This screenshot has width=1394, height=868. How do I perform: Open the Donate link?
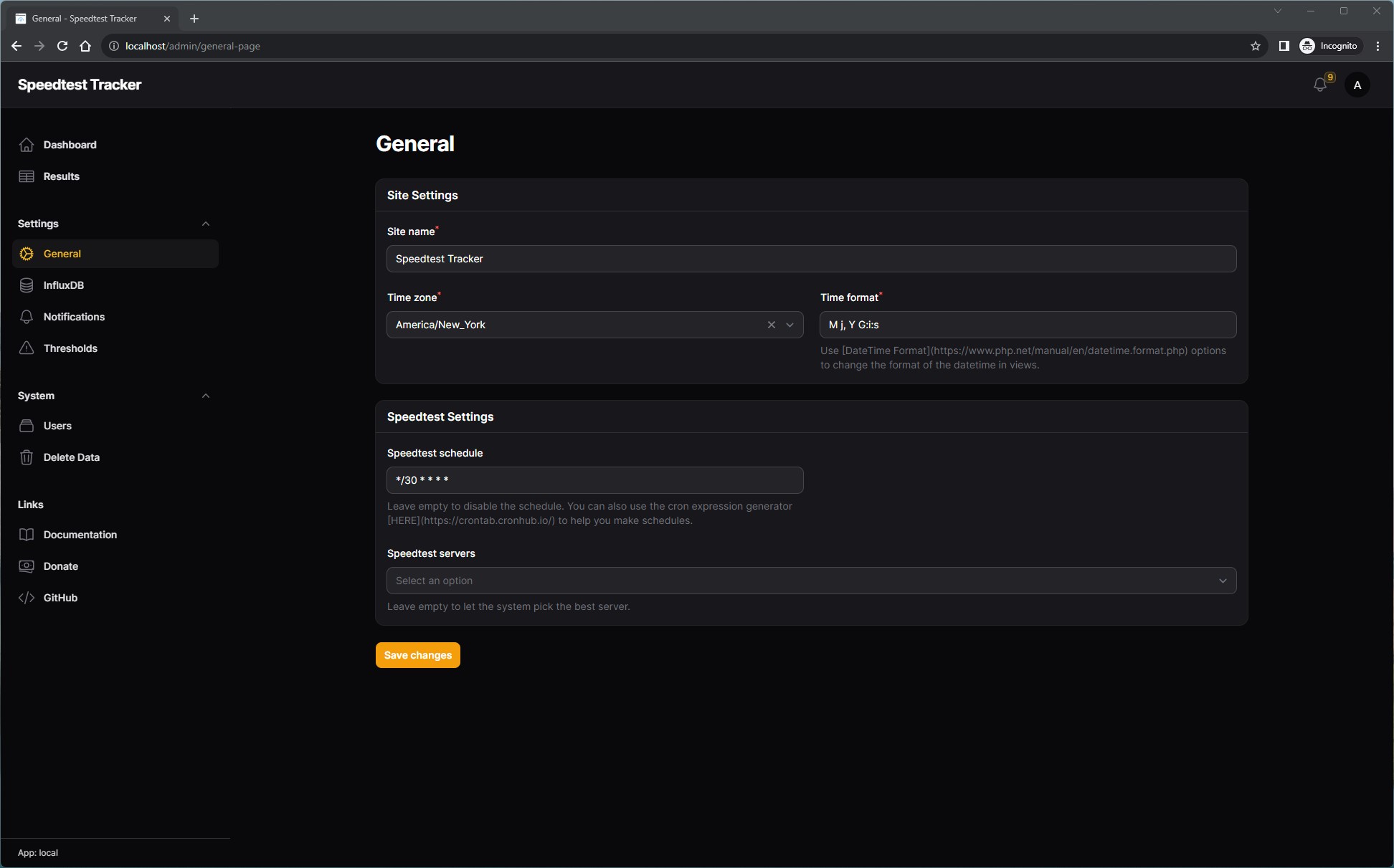point(61,566)
